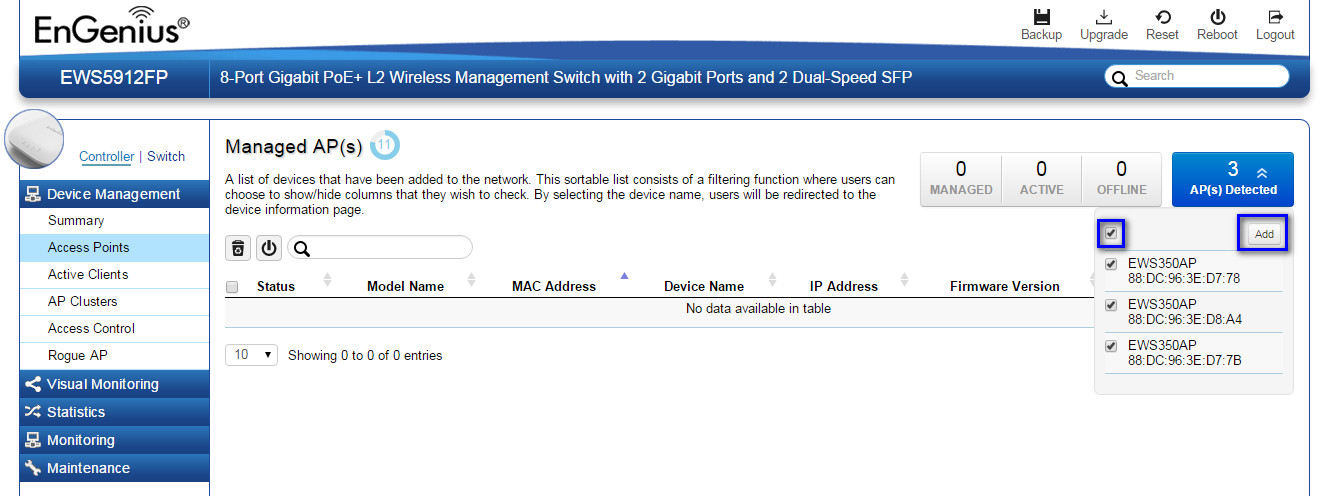The image size is (1320, 496).
Task: Click the Reboot power icon in header
Action: point(1217,18)
